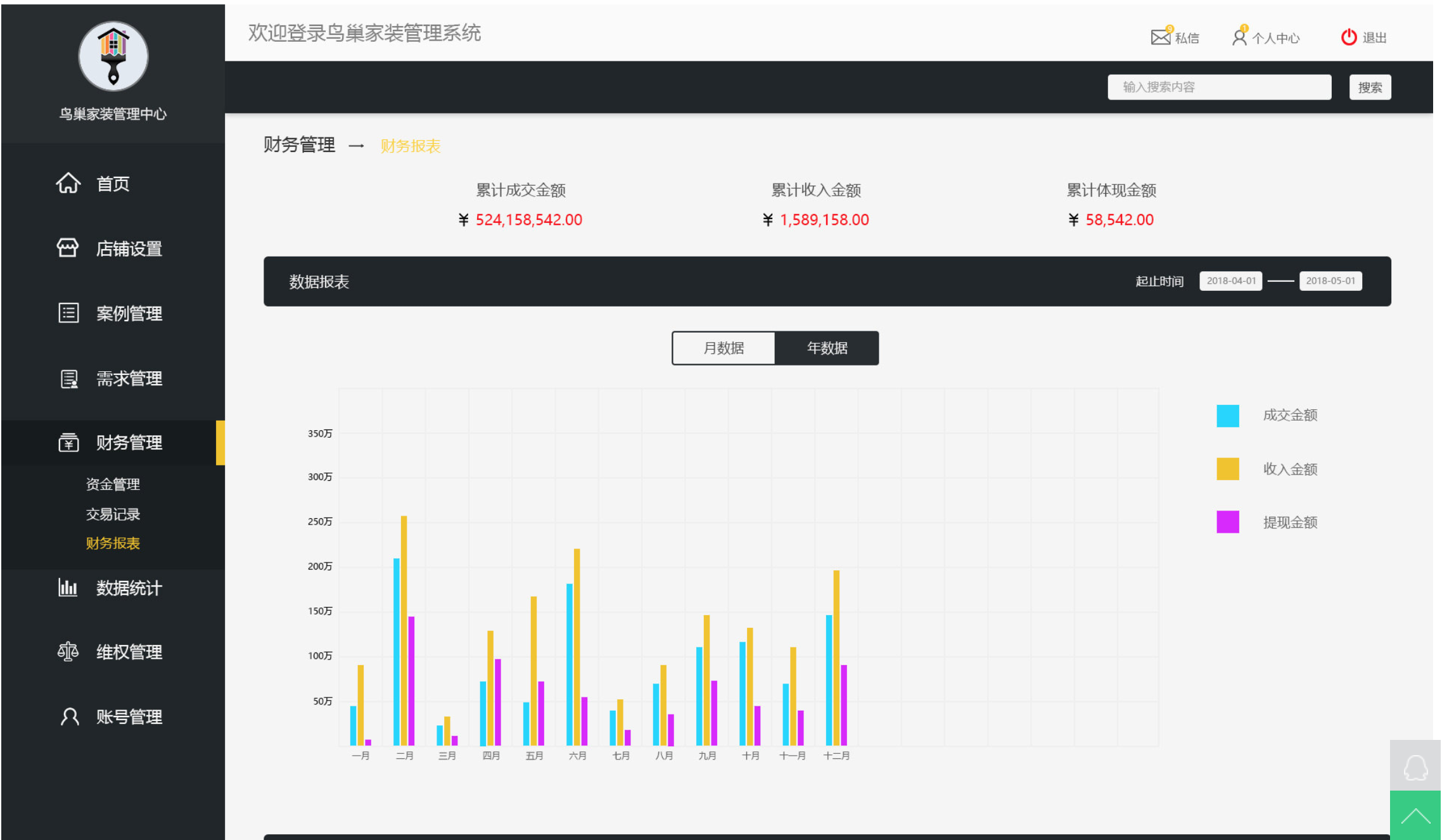Toggle the cyan 成交金额 legend swatch

pos(1227,416)
